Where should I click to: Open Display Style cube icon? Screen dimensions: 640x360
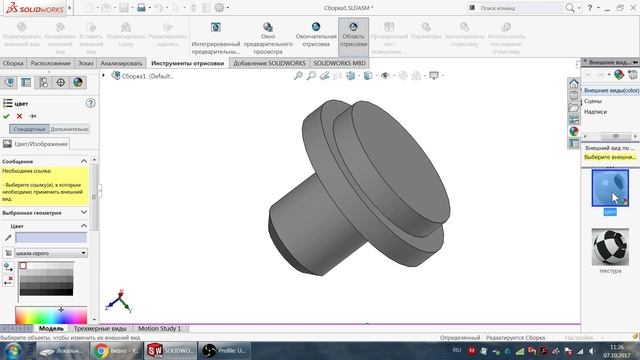[x=368, y=76]
